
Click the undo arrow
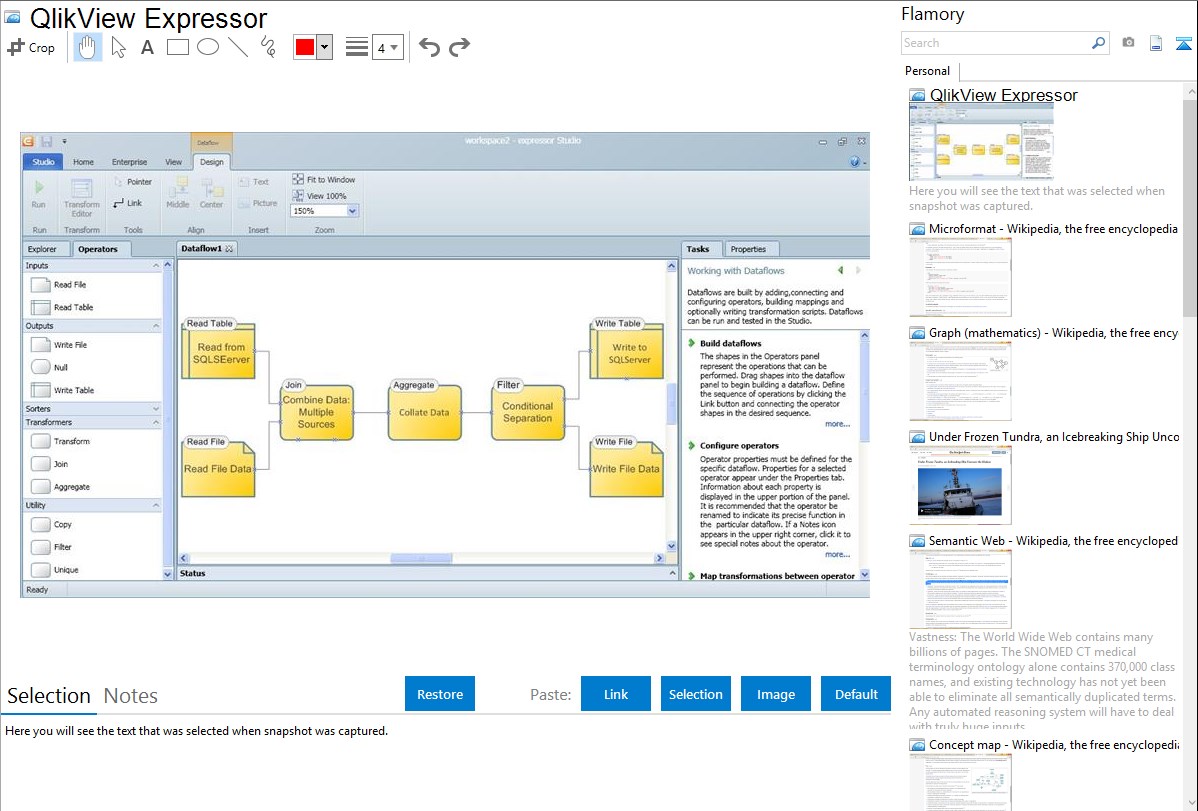tap(429, 47)
